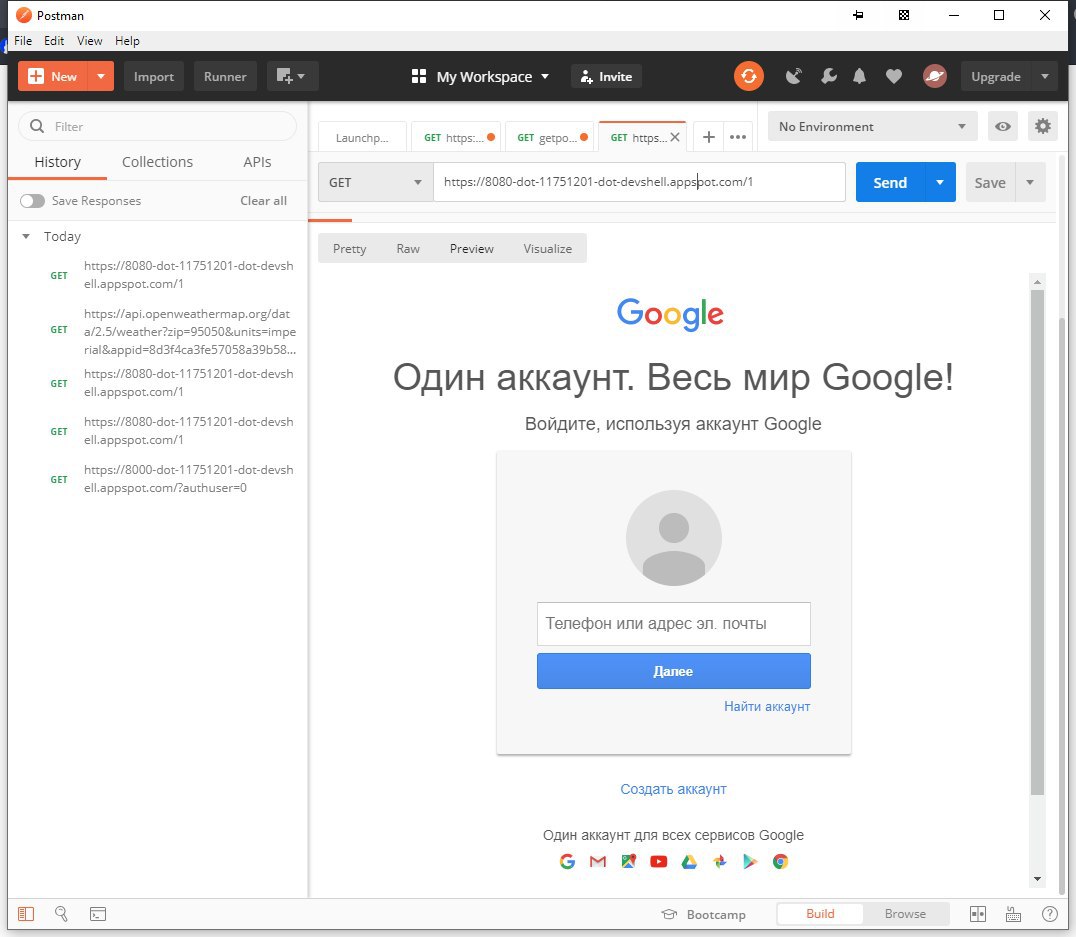Collapse the Today history group
This screenshot has height=937, width=1076.
pos(26,236)
